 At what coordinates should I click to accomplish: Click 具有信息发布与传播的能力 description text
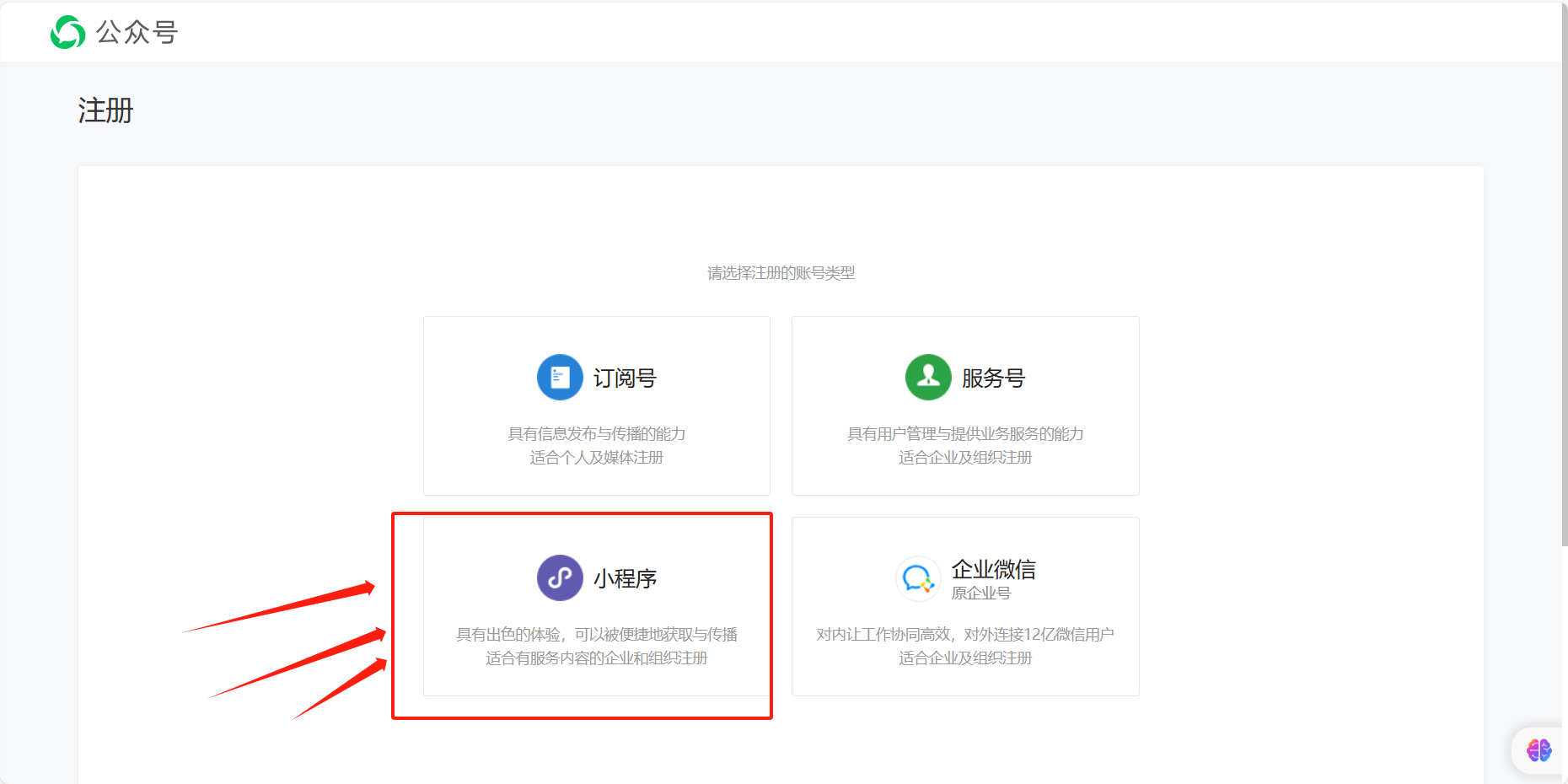click(x=597, y=433)
